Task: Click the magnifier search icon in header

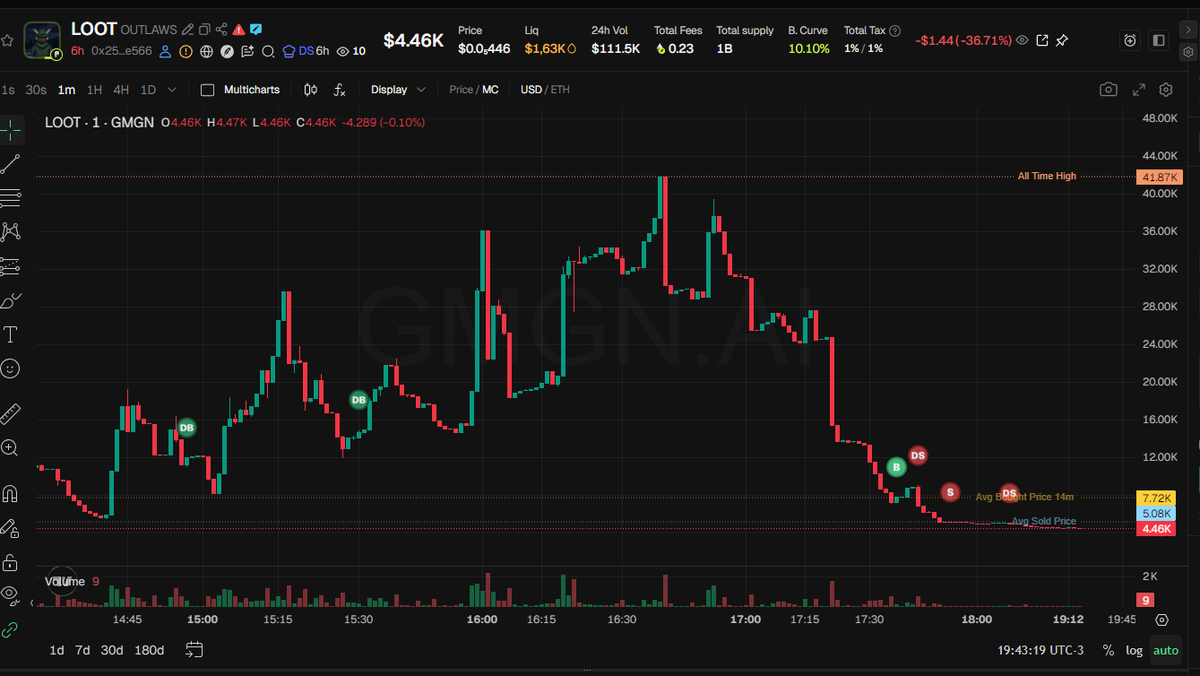Action: (x=267, y=51)
